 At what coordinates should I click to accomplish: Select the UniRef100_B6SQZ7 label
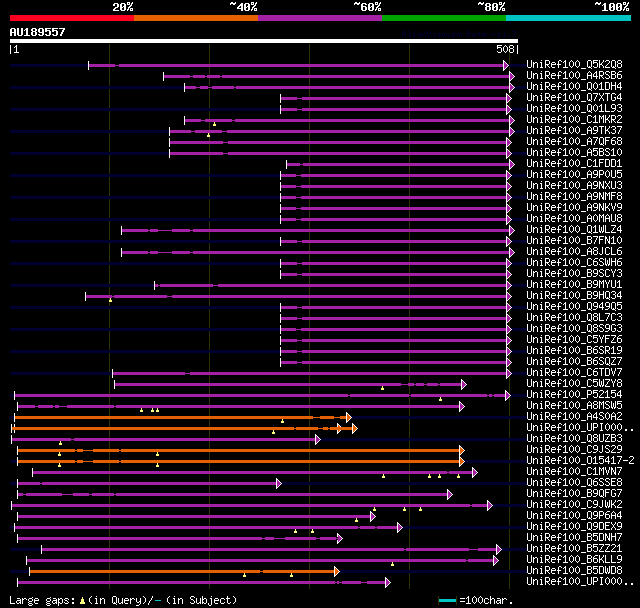(574, 362)
